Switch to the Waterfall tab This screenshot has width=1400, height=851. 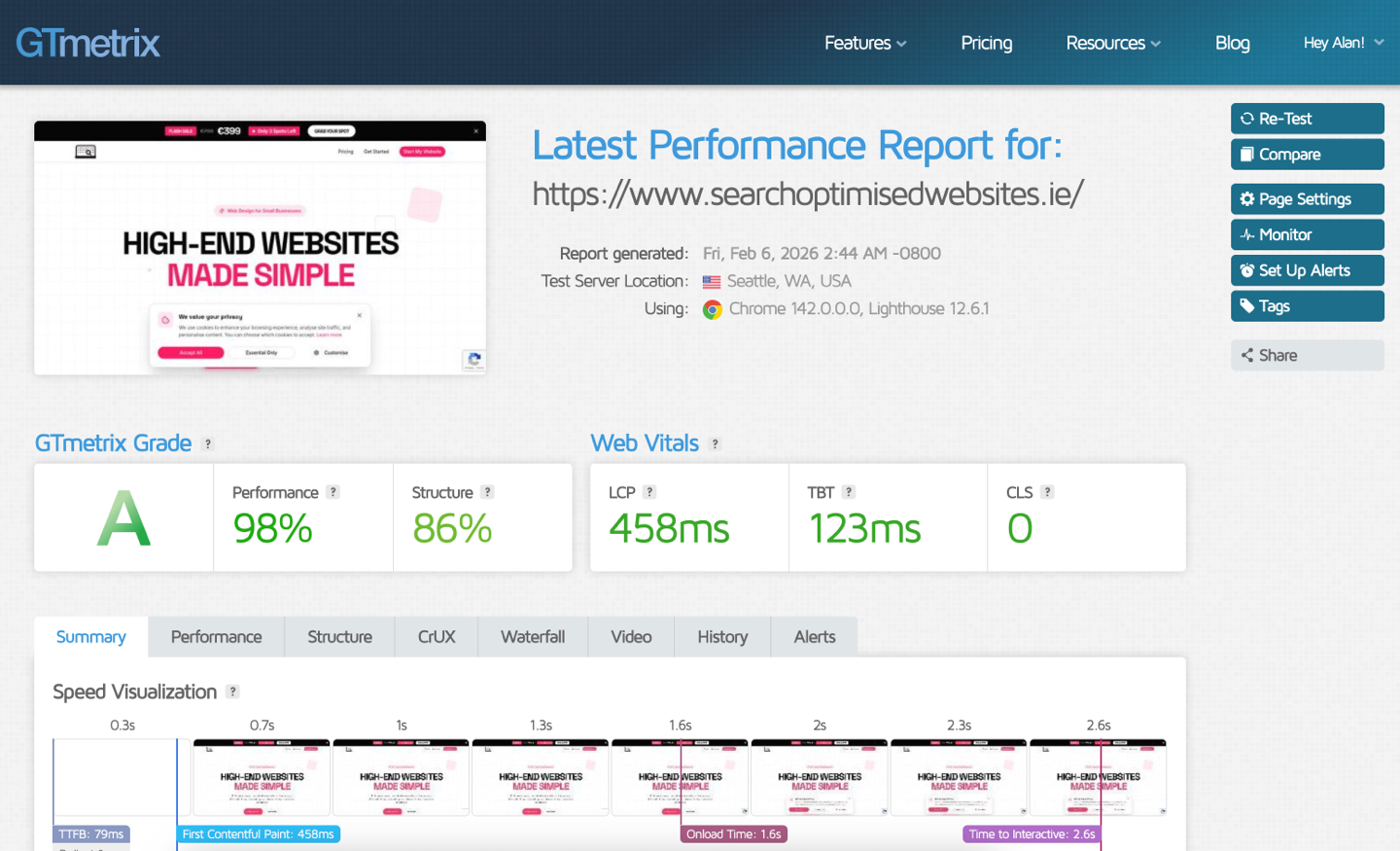(533, 636)
